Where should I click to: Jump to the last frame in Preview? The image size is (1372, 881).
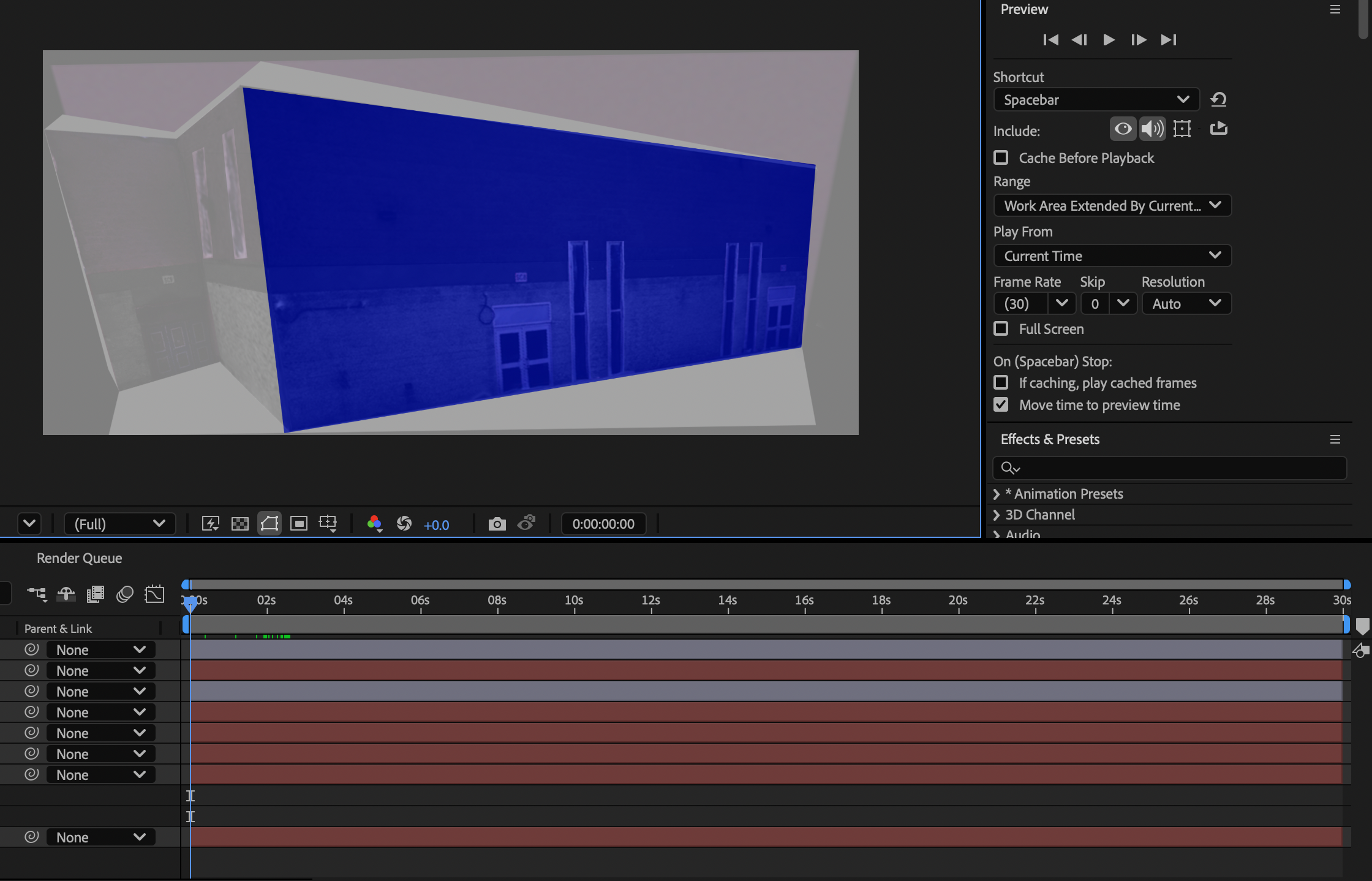(1168, 39)
